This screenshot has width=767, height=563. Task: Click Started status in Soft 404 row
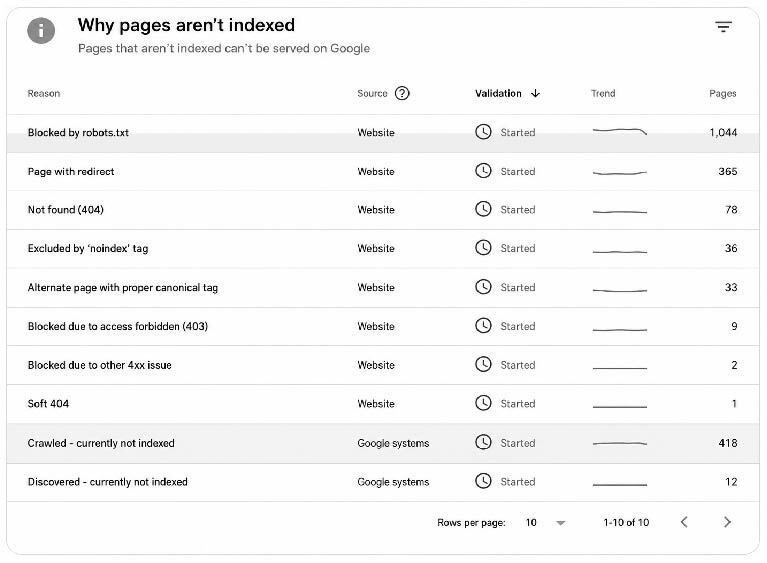tap(518, 404)
